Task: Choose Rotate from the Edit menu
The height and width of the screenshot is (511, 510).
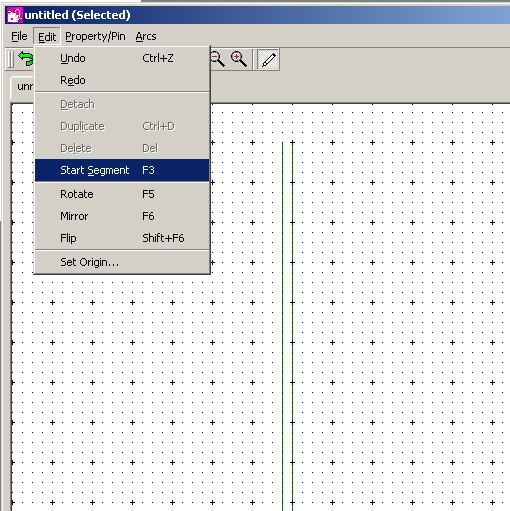Action: (122, 194)
